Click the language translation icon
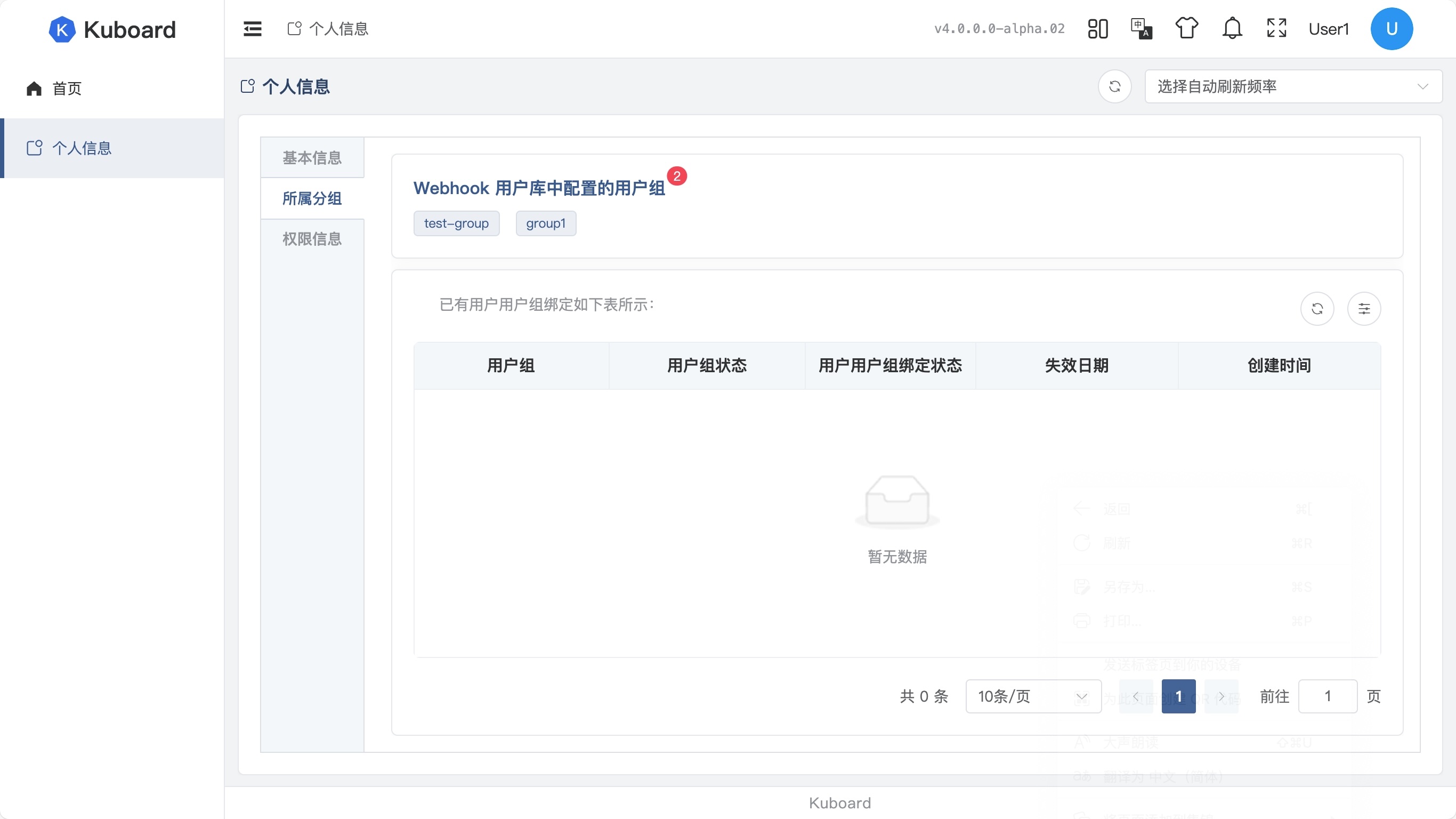 (1141, 29)
